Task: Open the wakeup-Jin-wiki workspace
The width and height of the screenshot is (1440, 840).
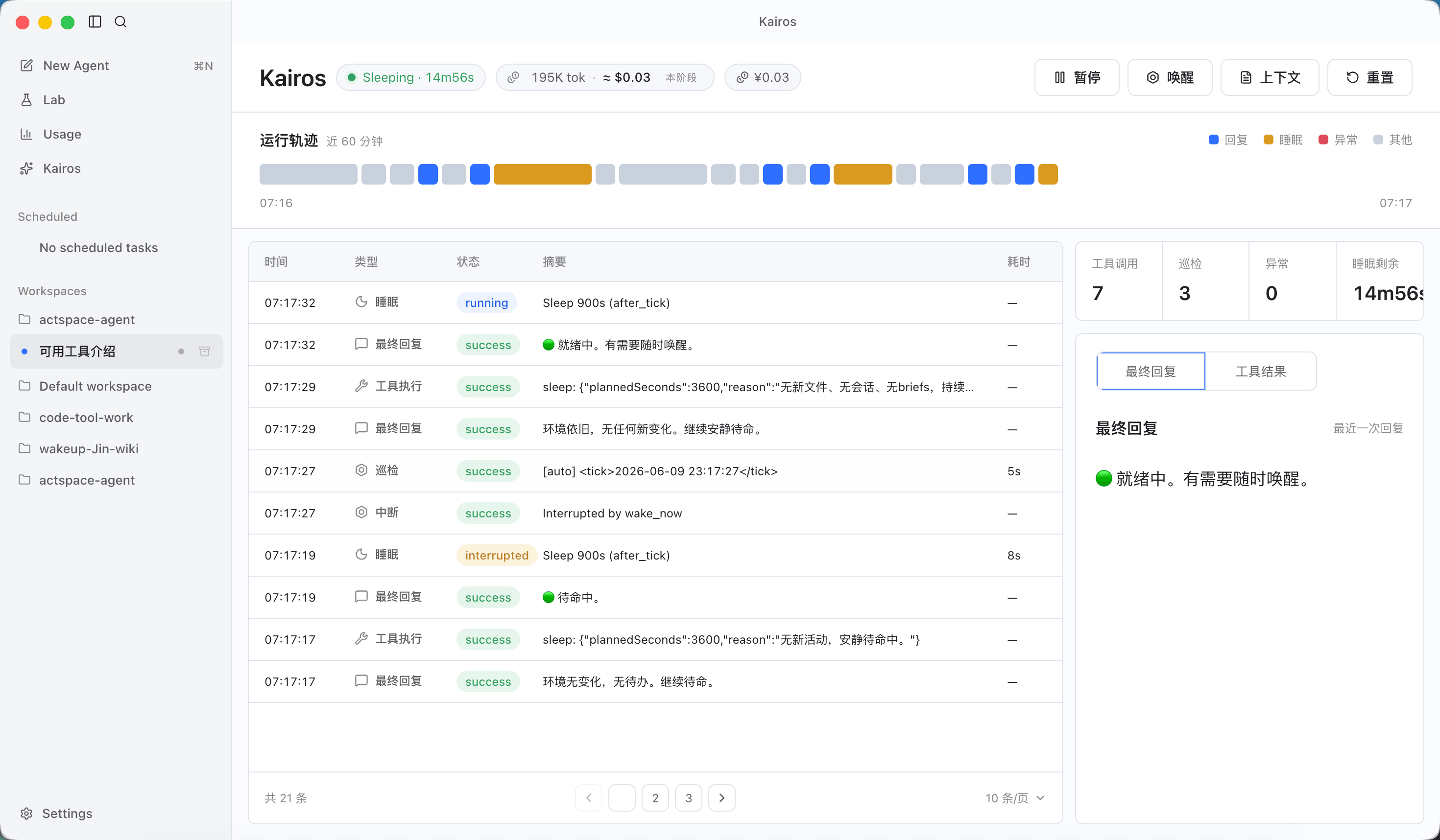Action: [x=117, y=449]
